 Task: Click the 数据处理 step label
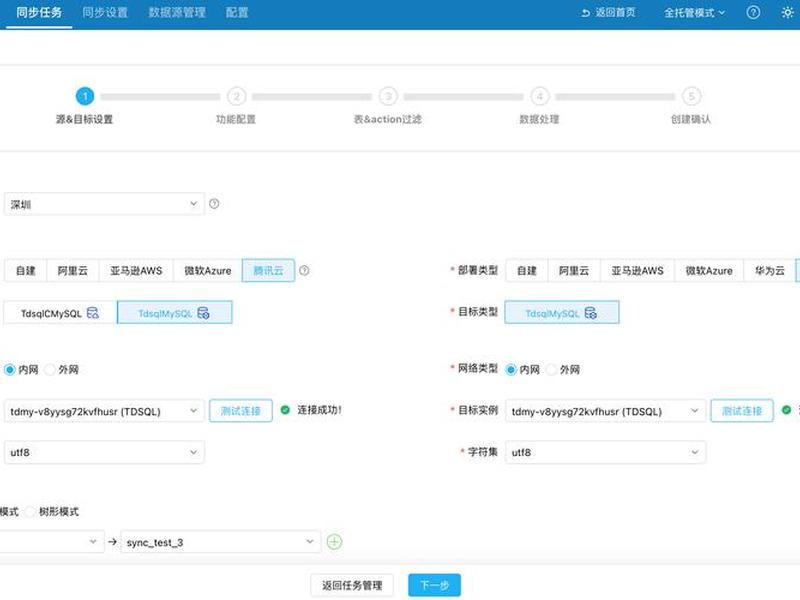[x=539, y=119]
